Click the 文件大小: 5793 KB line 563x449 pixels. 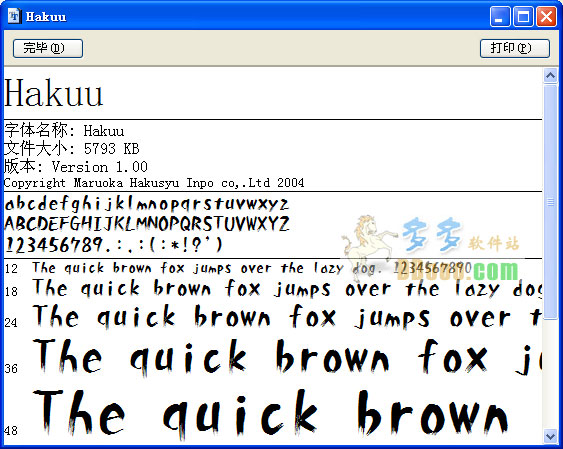click(x=72, y=148)
